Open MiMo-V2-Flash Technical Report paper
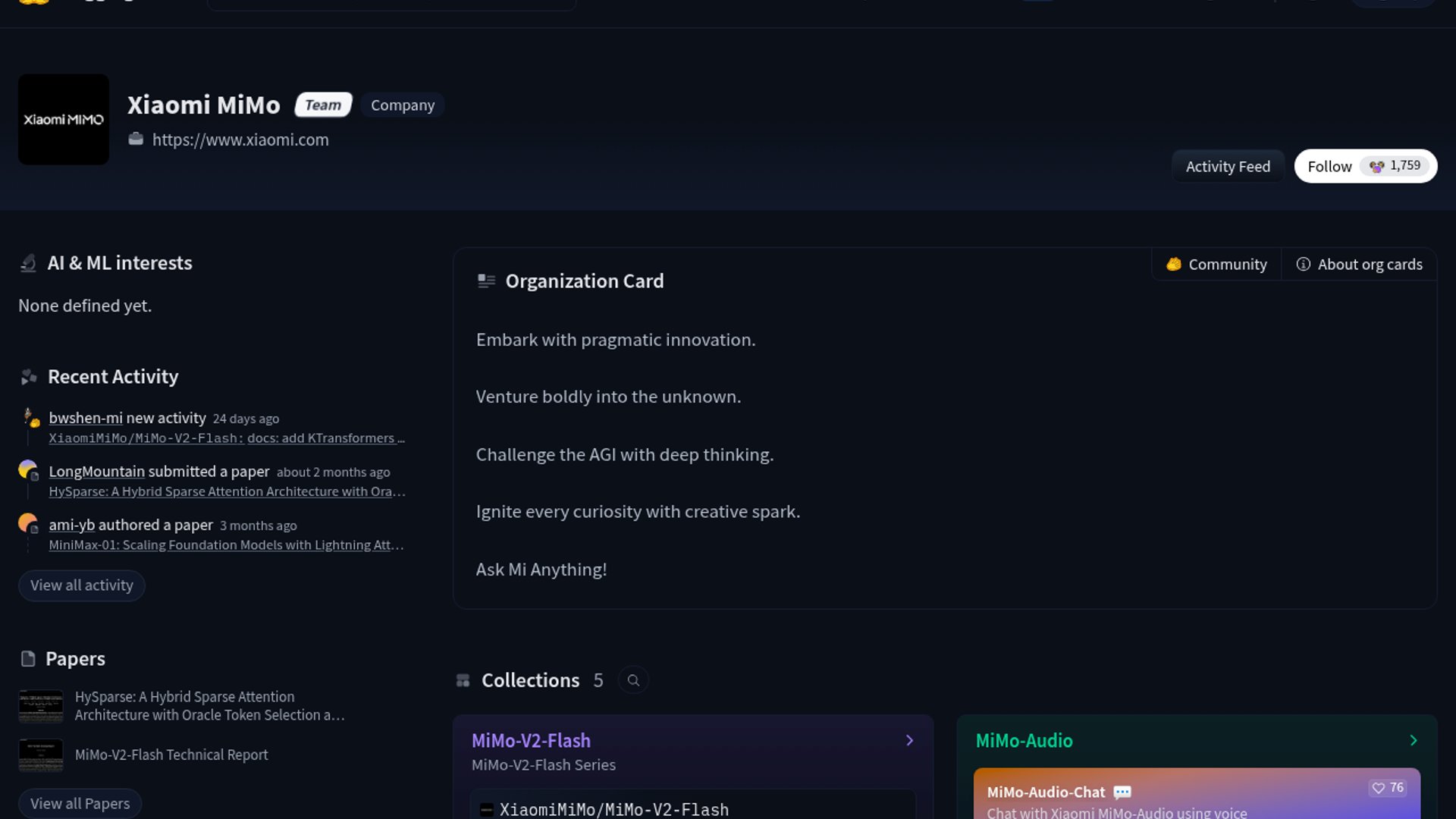The height and width of the screenshot is (819, 1456). tap(171, 755)
